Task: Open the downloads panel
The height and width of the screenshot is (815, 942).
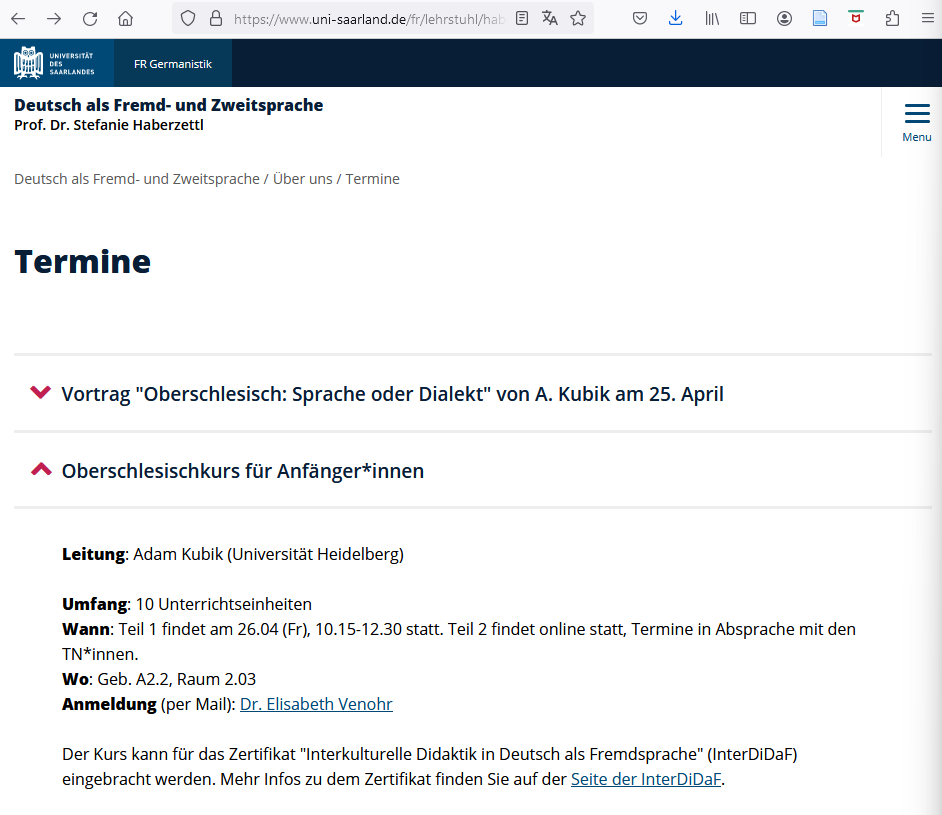Action: [676, 19]
